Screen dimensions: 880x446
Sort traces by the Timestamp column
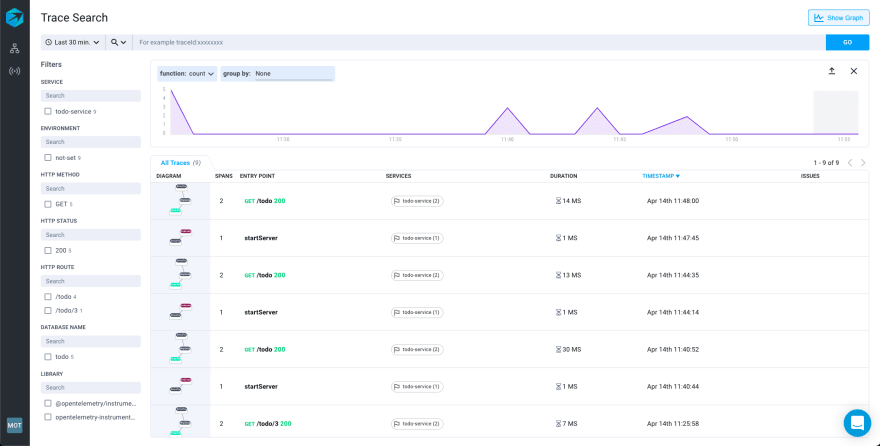pyautogui.click(x=661, y=176)
